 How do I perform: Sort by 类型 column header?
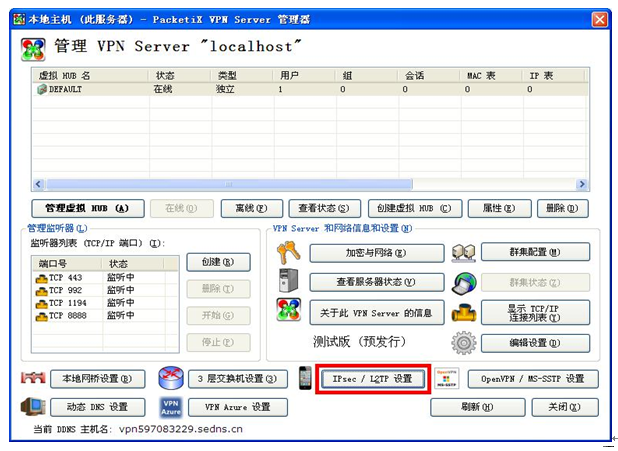pyautogui.click(x=242, y=76)
